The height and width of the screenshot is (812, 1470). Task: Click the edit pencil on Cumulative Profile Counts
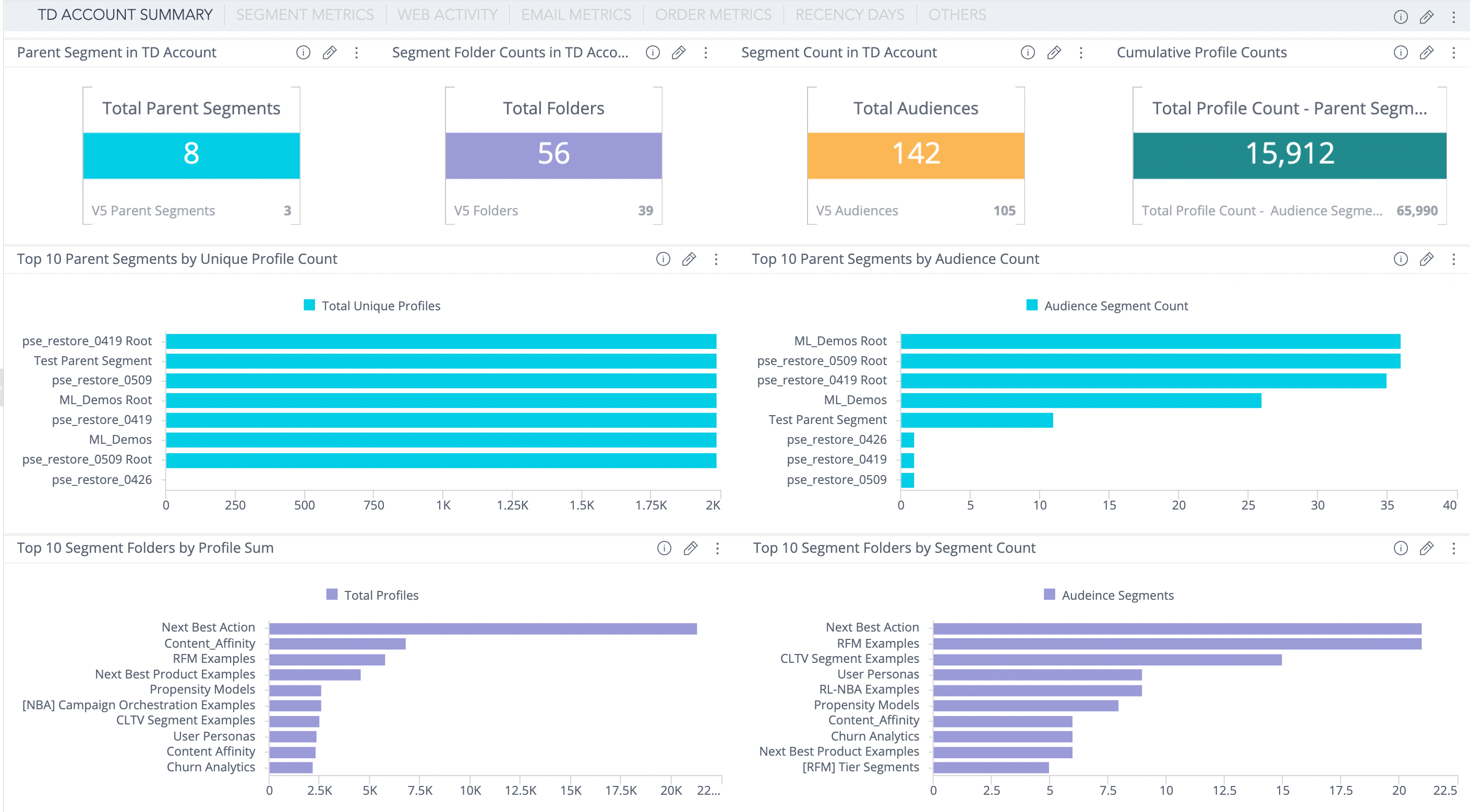click(x=1427, y=53)
